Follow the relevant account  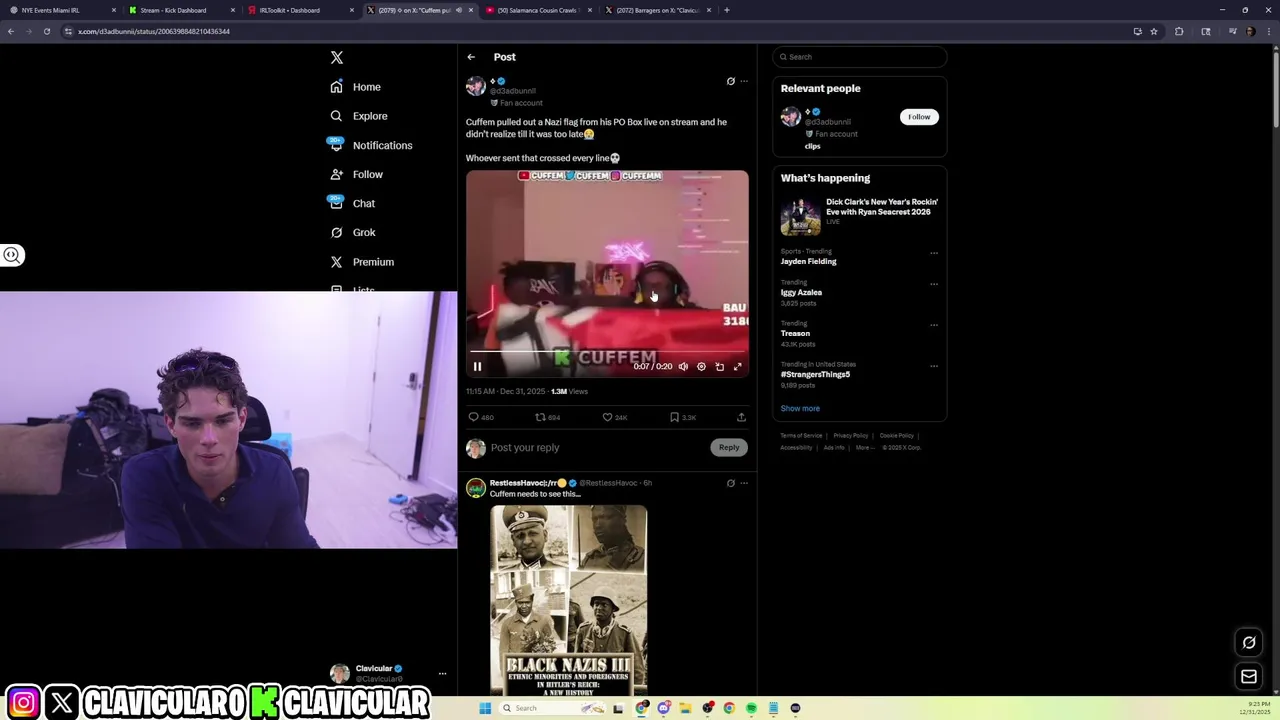coord(919,117)
